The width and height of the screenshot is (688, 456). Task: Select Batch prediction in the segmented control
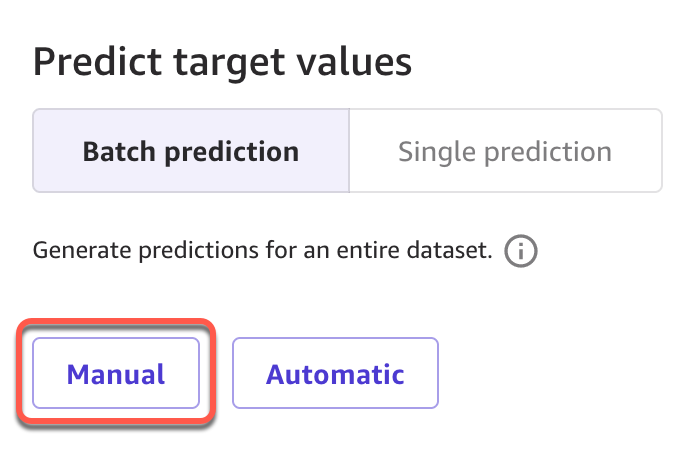191,151
